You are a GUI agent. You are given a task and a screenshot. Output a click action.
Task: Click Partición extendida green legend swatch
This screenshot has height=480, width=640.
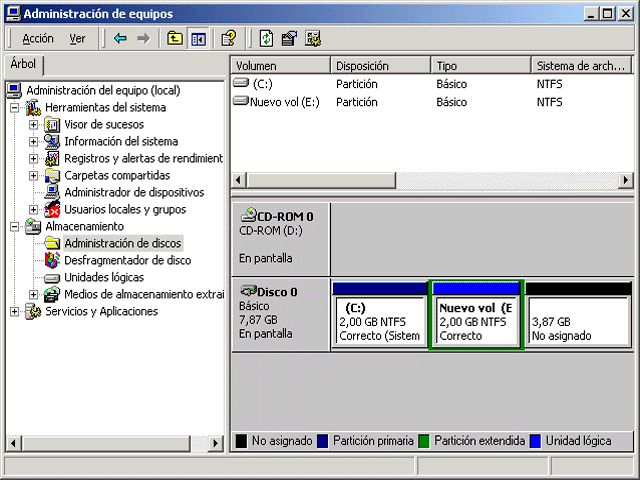pos(424,441)
